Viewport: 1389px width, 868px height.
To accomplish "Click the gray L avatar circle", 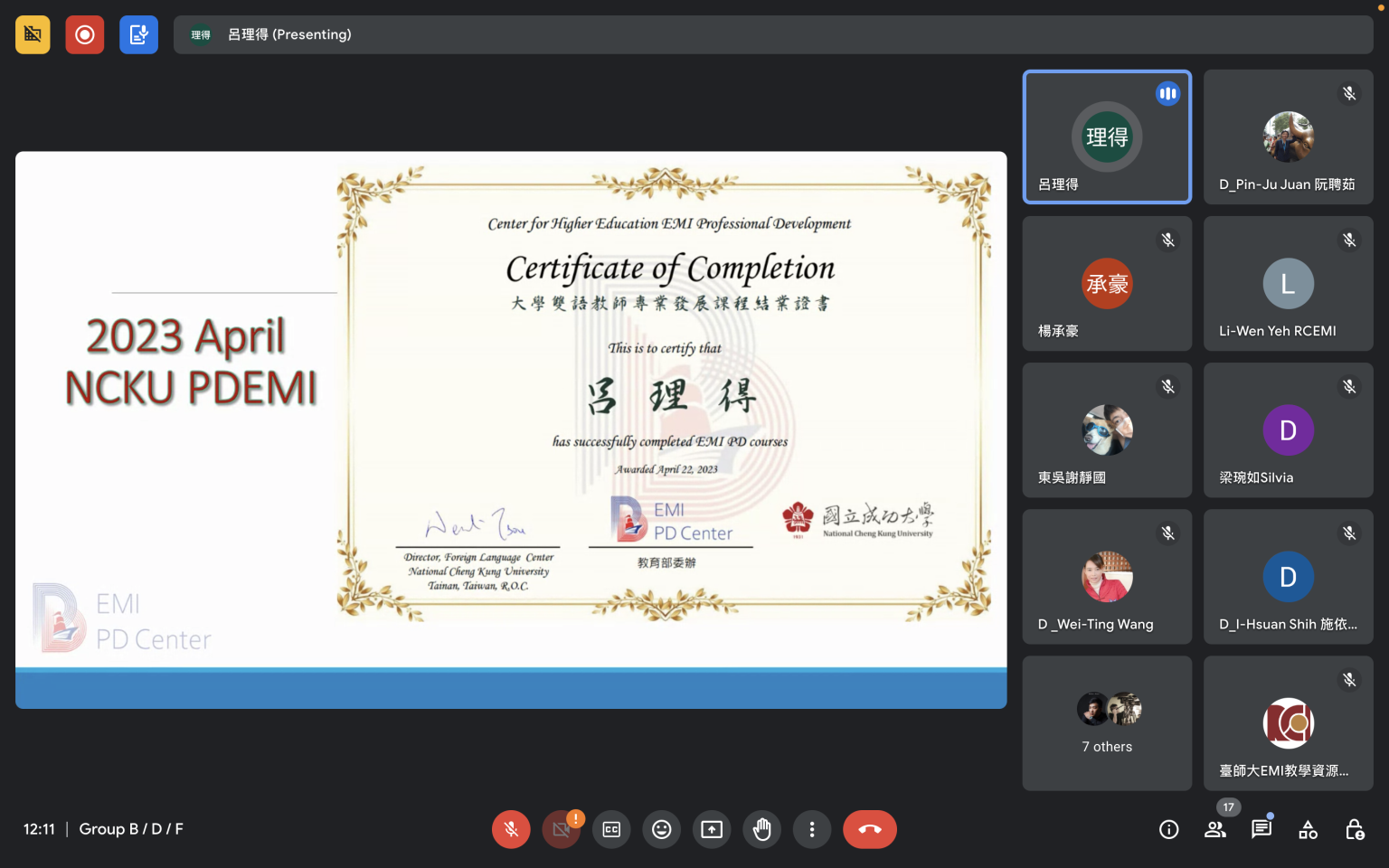I will [1289, 284].
